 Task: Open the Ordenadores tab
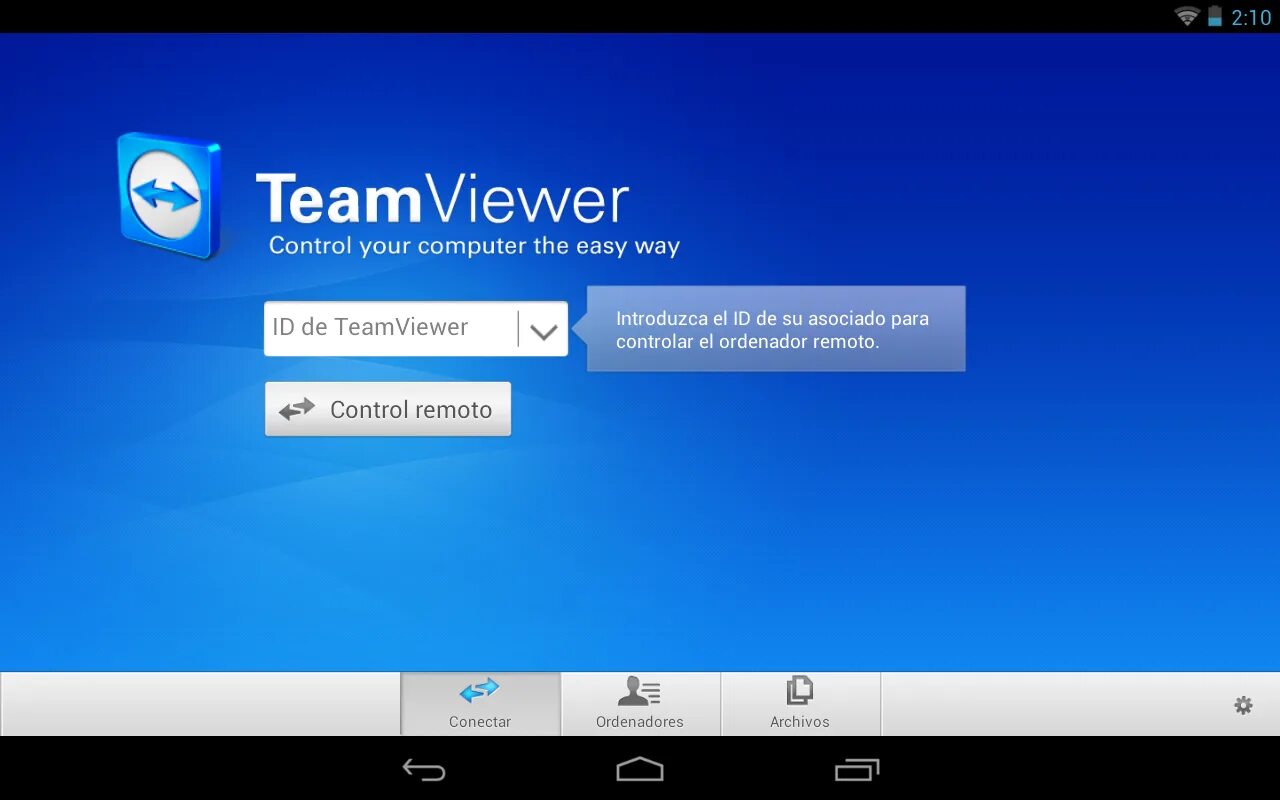640,704
